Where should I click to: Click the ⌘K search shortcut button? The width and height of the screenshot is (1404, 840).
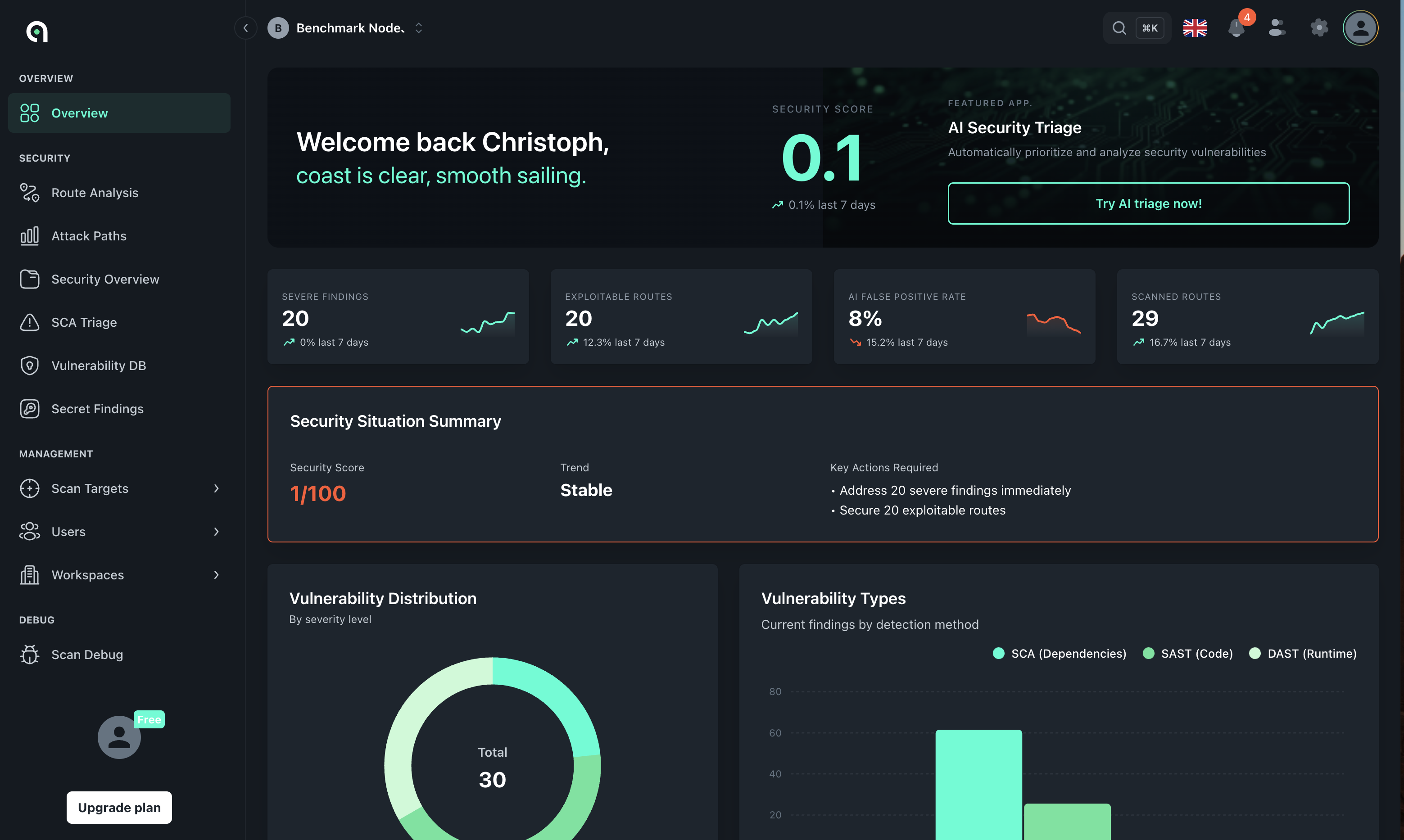coord(1150,28)
